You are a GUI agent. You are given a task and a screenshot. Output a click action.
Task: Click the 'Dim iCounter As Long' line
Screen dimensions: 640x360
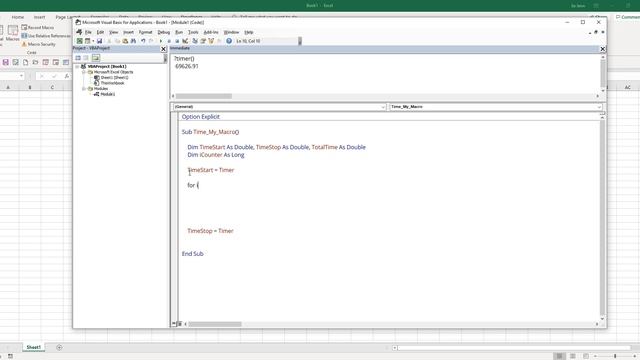(216, 155)
